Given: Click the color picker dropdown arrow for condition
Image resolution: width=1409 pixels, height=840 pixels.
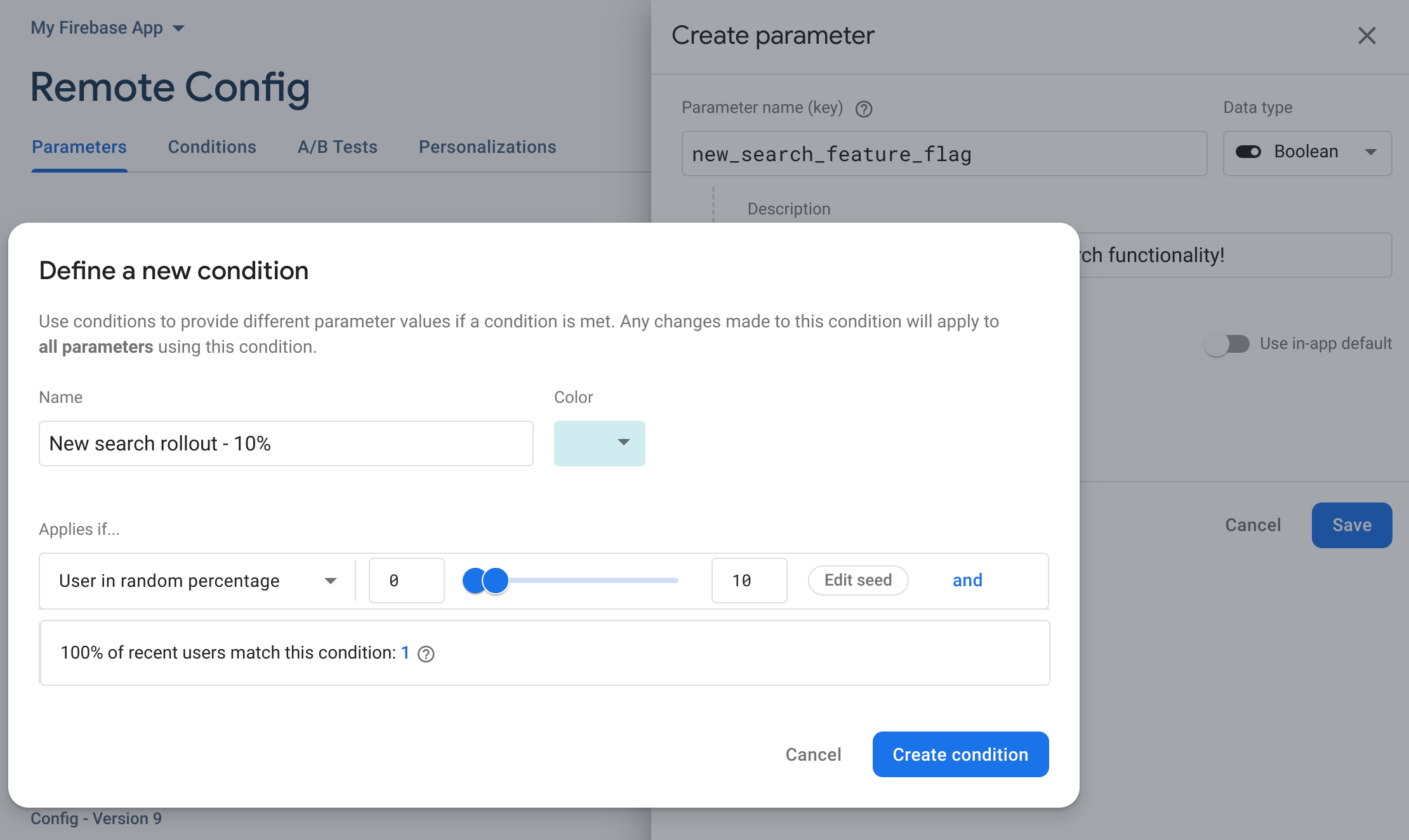Looking at the screenshot, I should click(622, 442).
